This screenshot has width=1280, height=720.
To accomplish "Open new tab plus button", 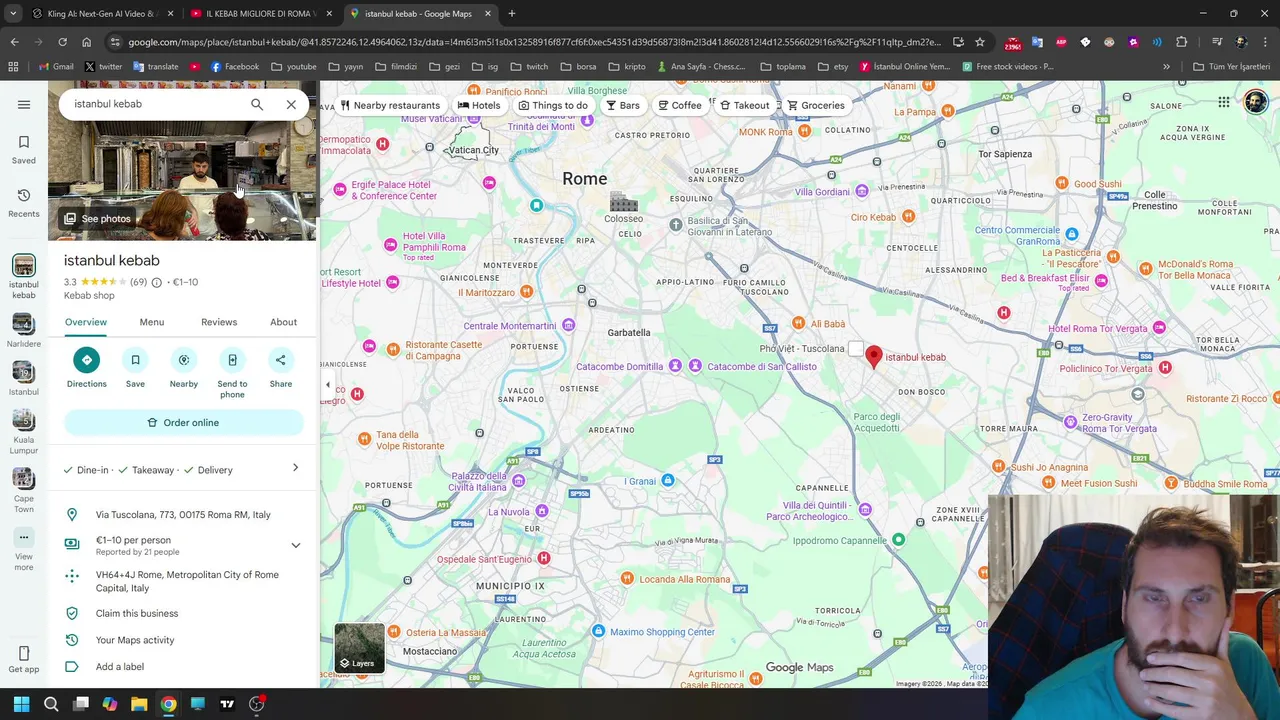I will (x=511, y=14).
